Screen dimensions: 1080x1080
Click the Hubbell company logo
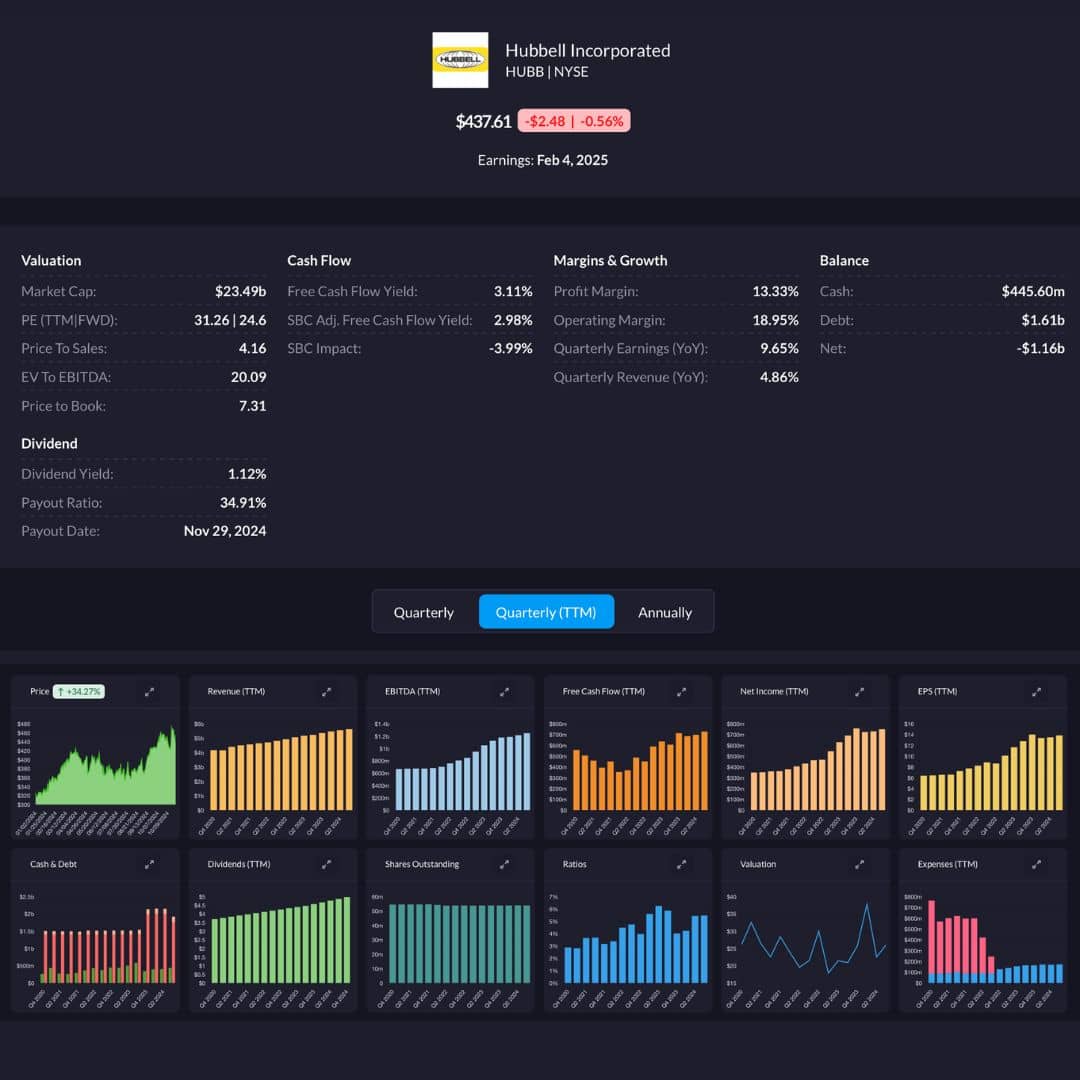tap(460, 60)
